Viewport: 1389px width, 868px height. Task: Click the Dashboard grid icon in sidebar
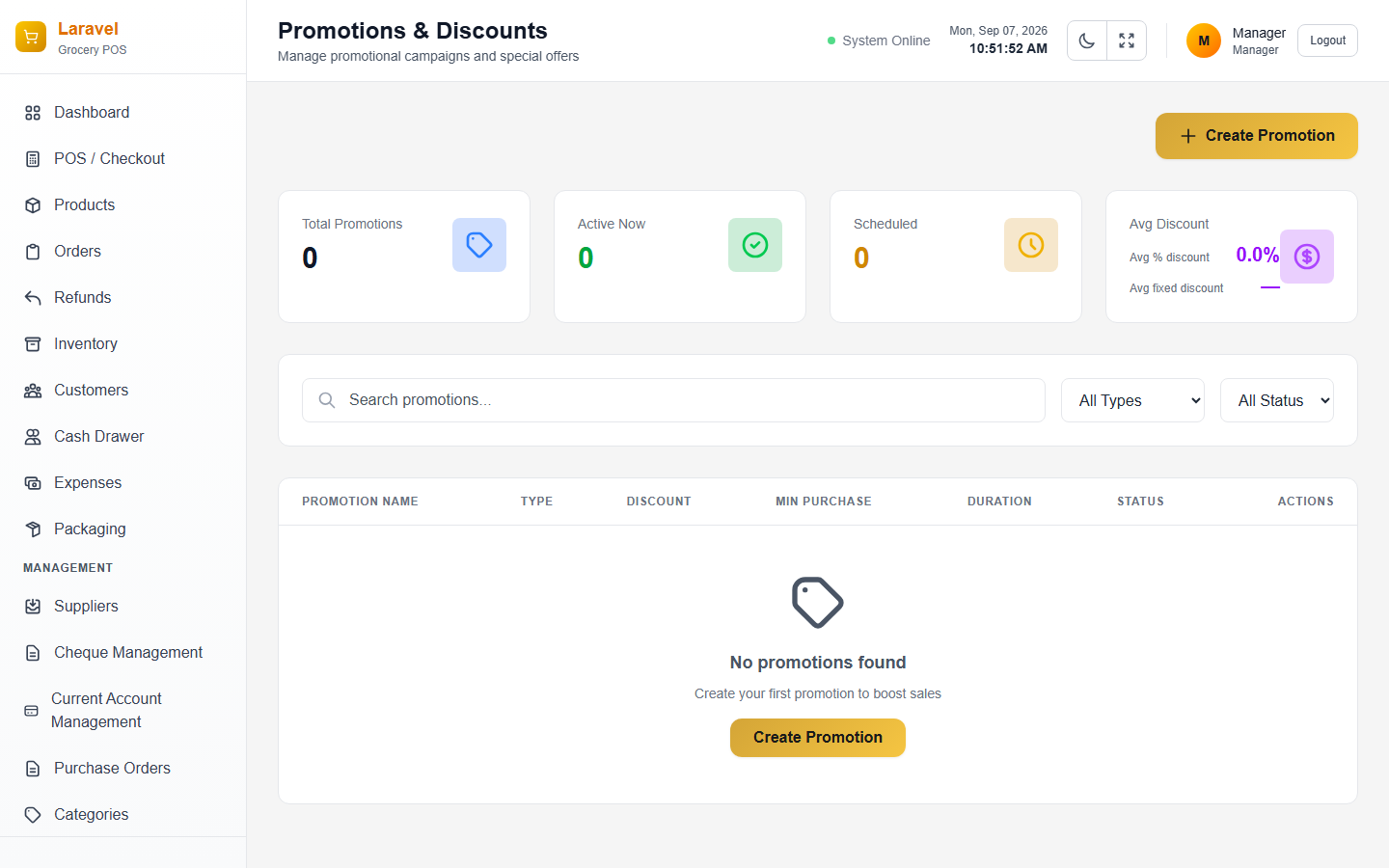pyautogui.click(x=33, y=113)
